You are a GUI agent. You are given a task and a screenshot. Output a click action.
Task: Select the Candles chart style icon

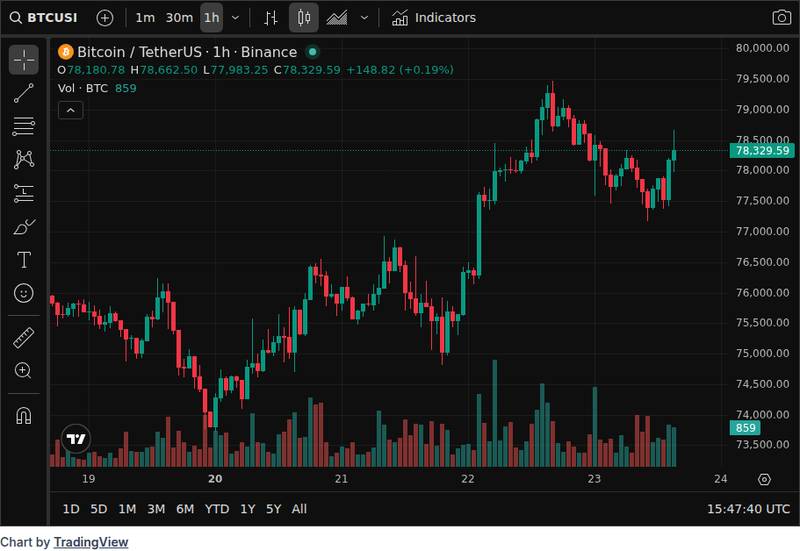(x=304, y=18)
